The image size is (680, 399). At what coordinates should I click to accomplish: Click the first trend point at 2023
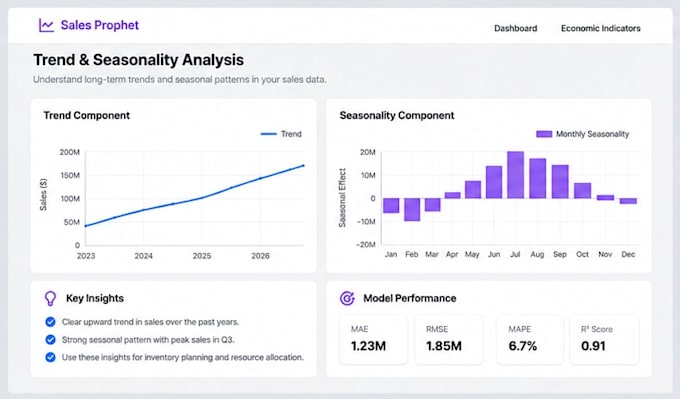[85, 226]
